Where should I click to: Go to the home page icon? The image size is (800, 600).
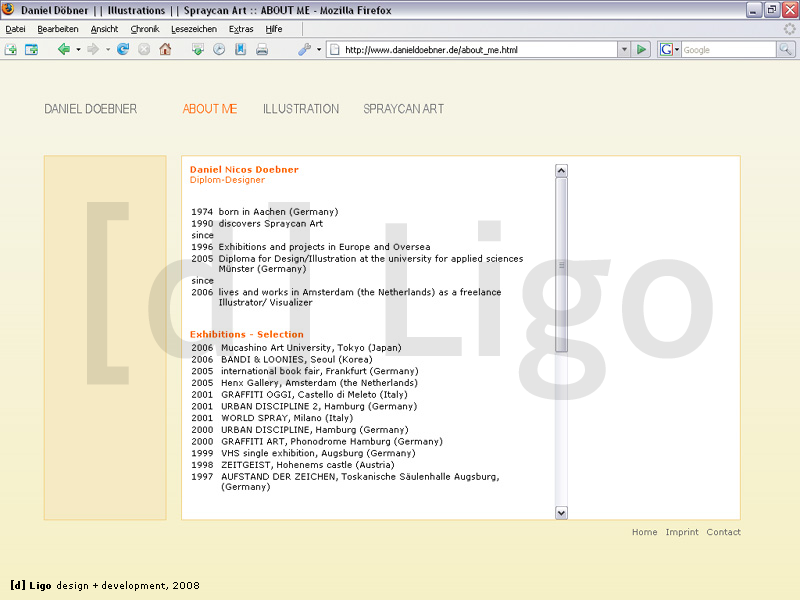(165, 49)
